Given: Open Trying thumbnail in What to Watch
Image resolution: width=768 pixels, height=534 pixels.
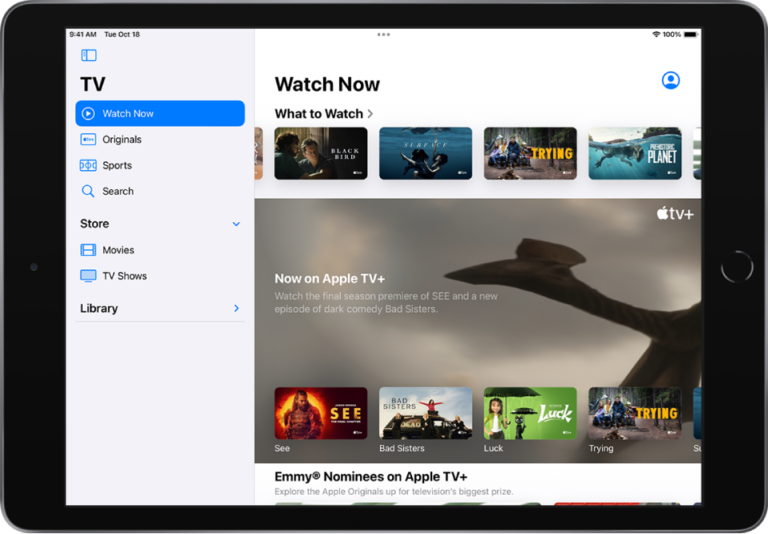Looking at the screenshot, I should click(530, 153).
